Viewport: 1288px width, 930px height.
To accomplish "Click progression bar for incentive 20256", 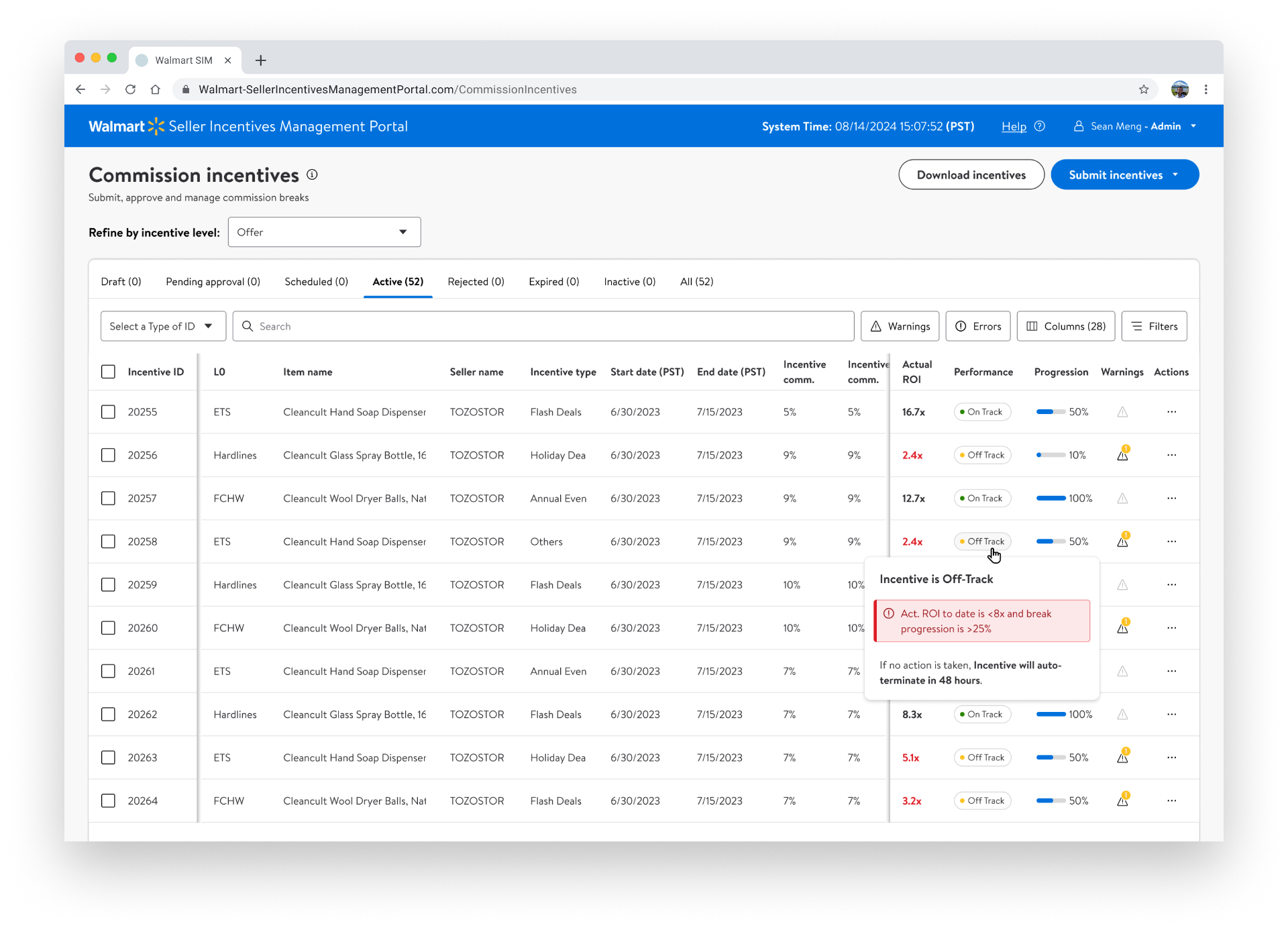I will [x=1051, y=455].
